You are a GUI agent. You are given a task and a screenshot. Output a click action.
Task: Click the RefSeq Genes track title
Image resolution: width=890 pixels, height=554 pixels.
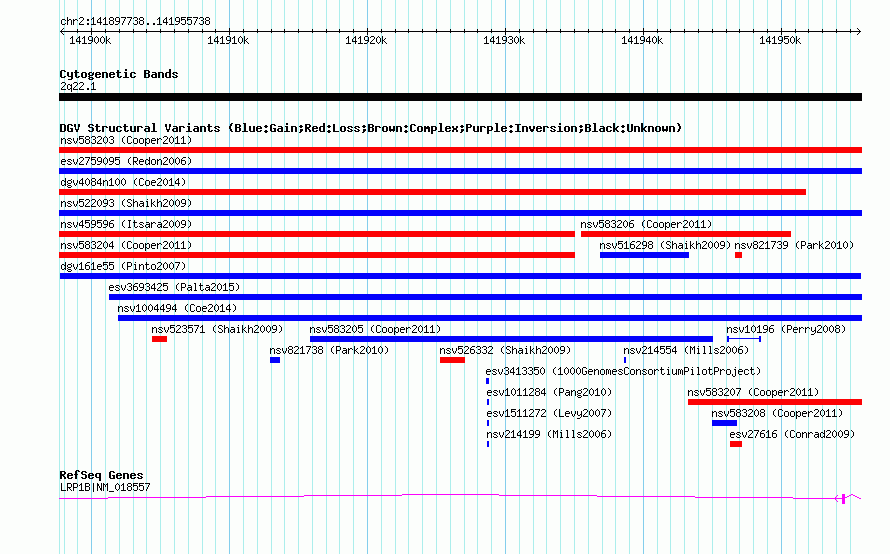click(x=102, y=475)
